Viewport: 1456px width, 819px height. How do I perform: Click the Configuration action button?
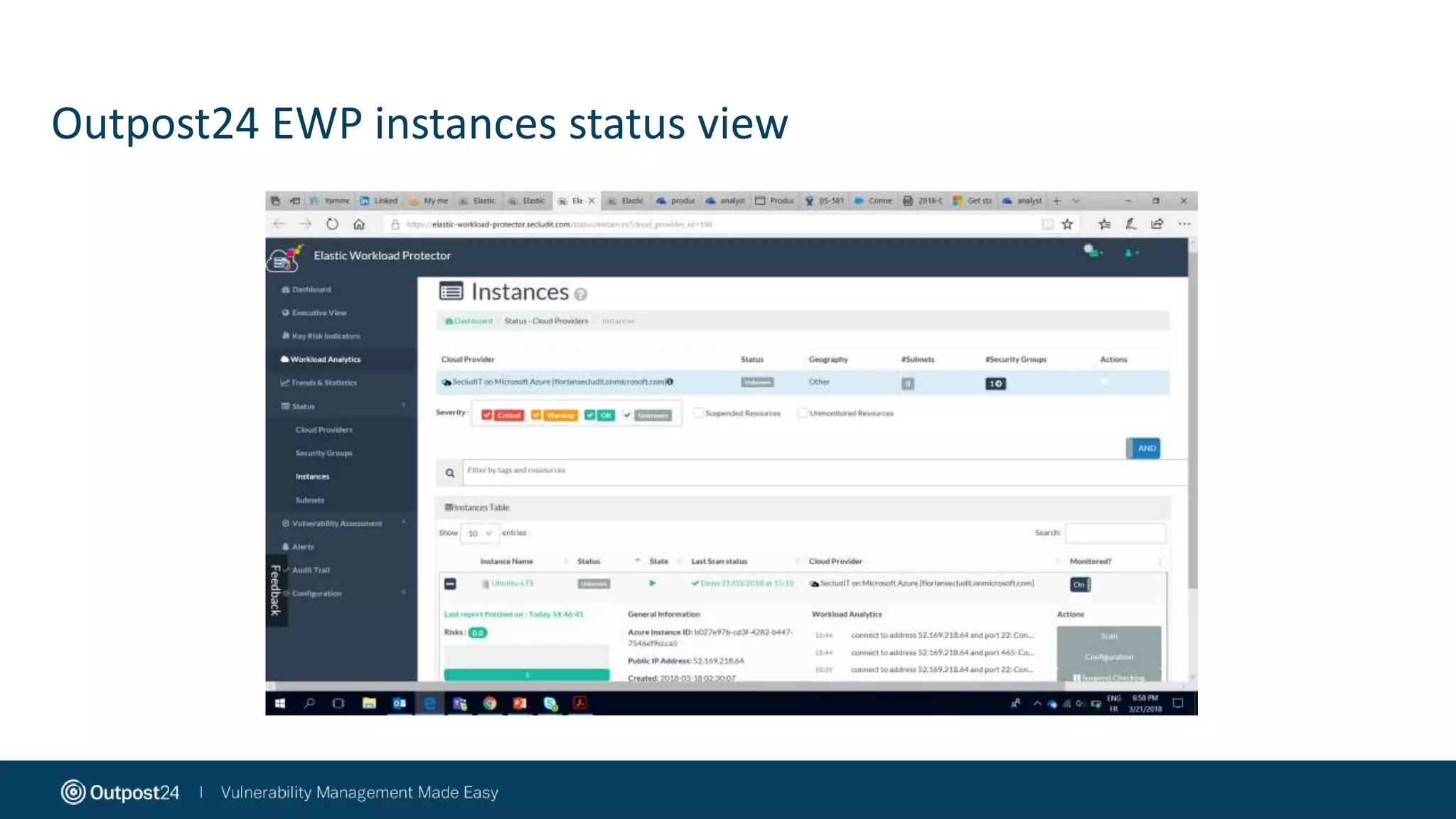pyautogui.click(x=1109, y=657)
